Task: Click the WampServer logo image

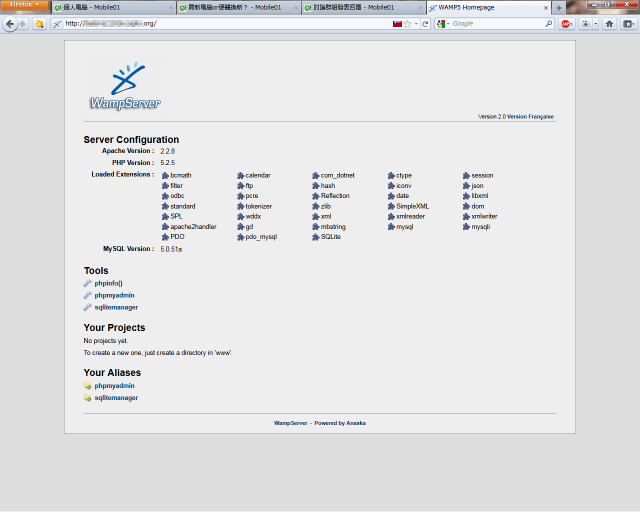Action: coord(124,86)
